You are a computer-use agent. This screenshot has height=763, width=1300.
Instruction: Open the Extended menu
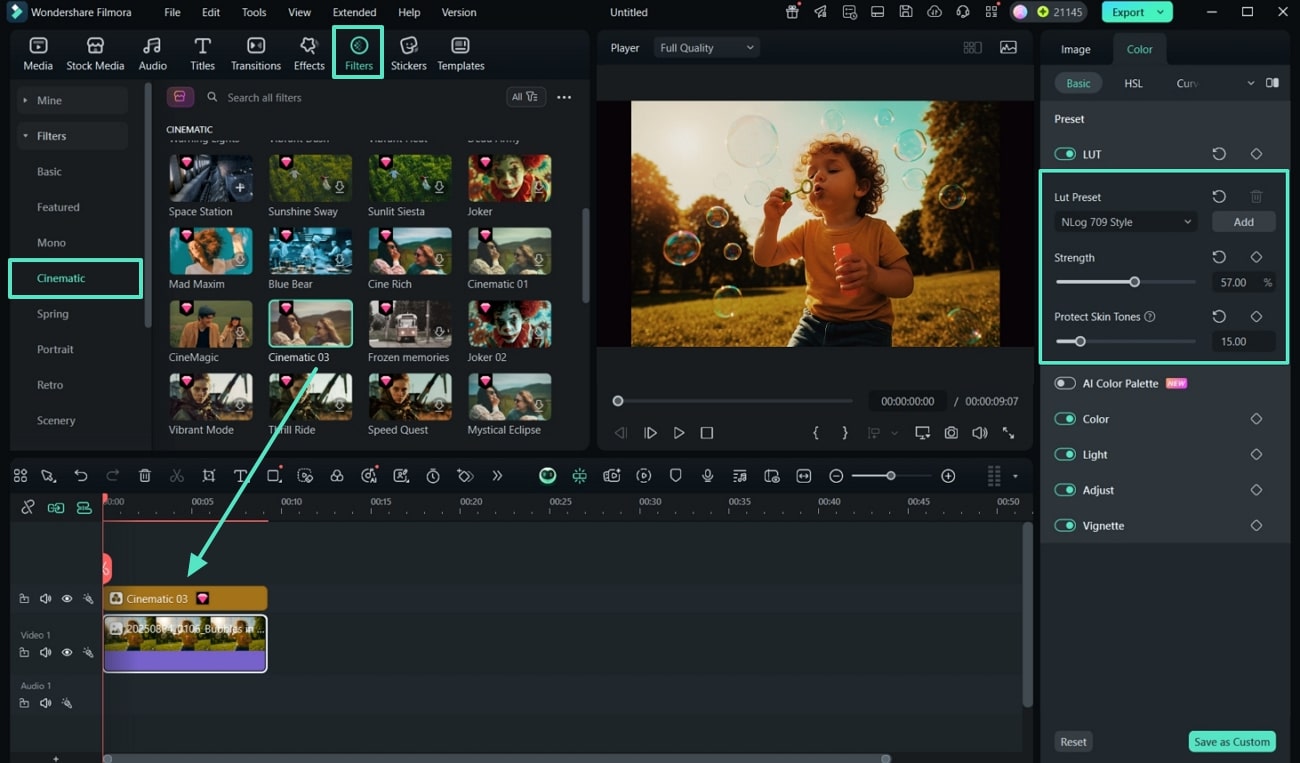click(354, 12)
